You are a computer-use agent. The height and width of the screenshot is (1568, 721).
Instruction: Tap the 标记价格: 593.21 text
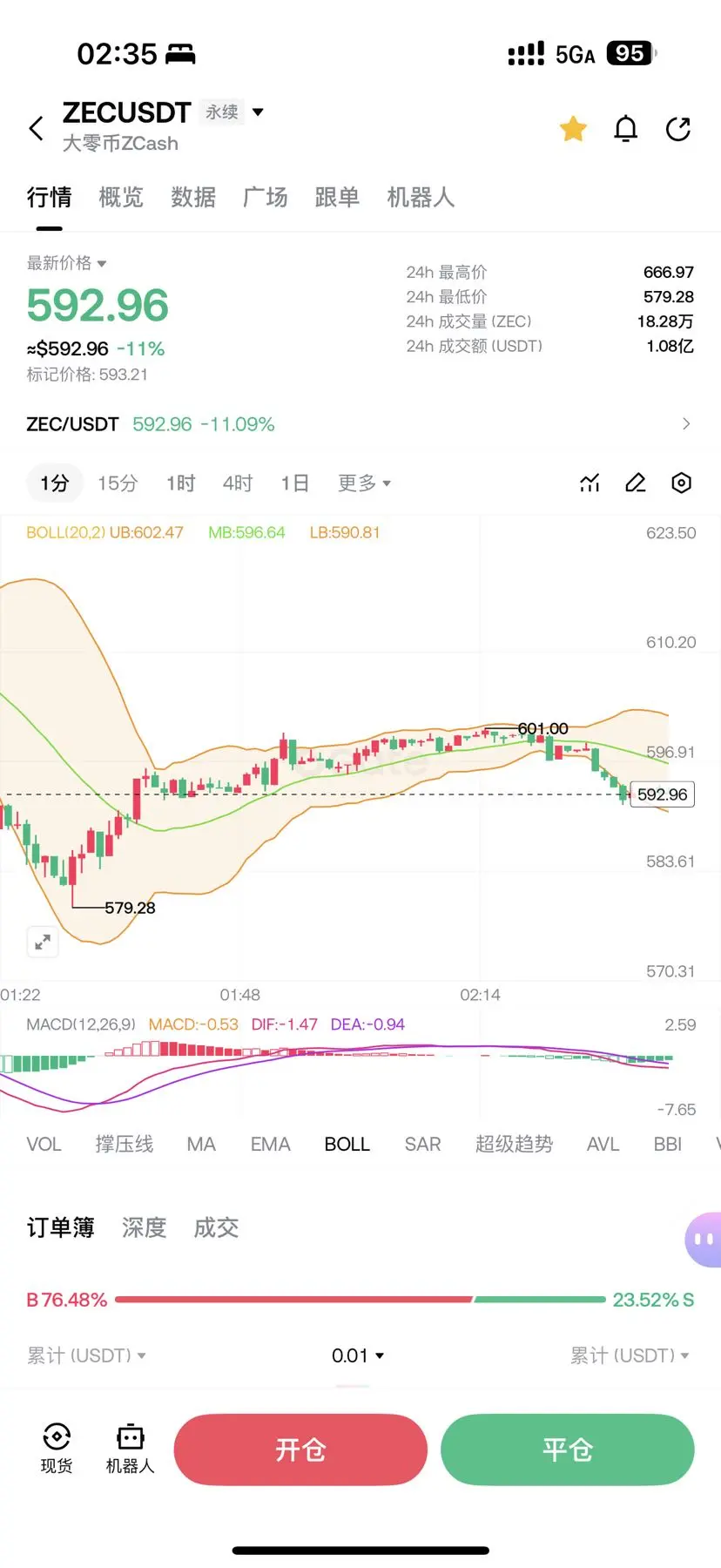coord(87,375)
